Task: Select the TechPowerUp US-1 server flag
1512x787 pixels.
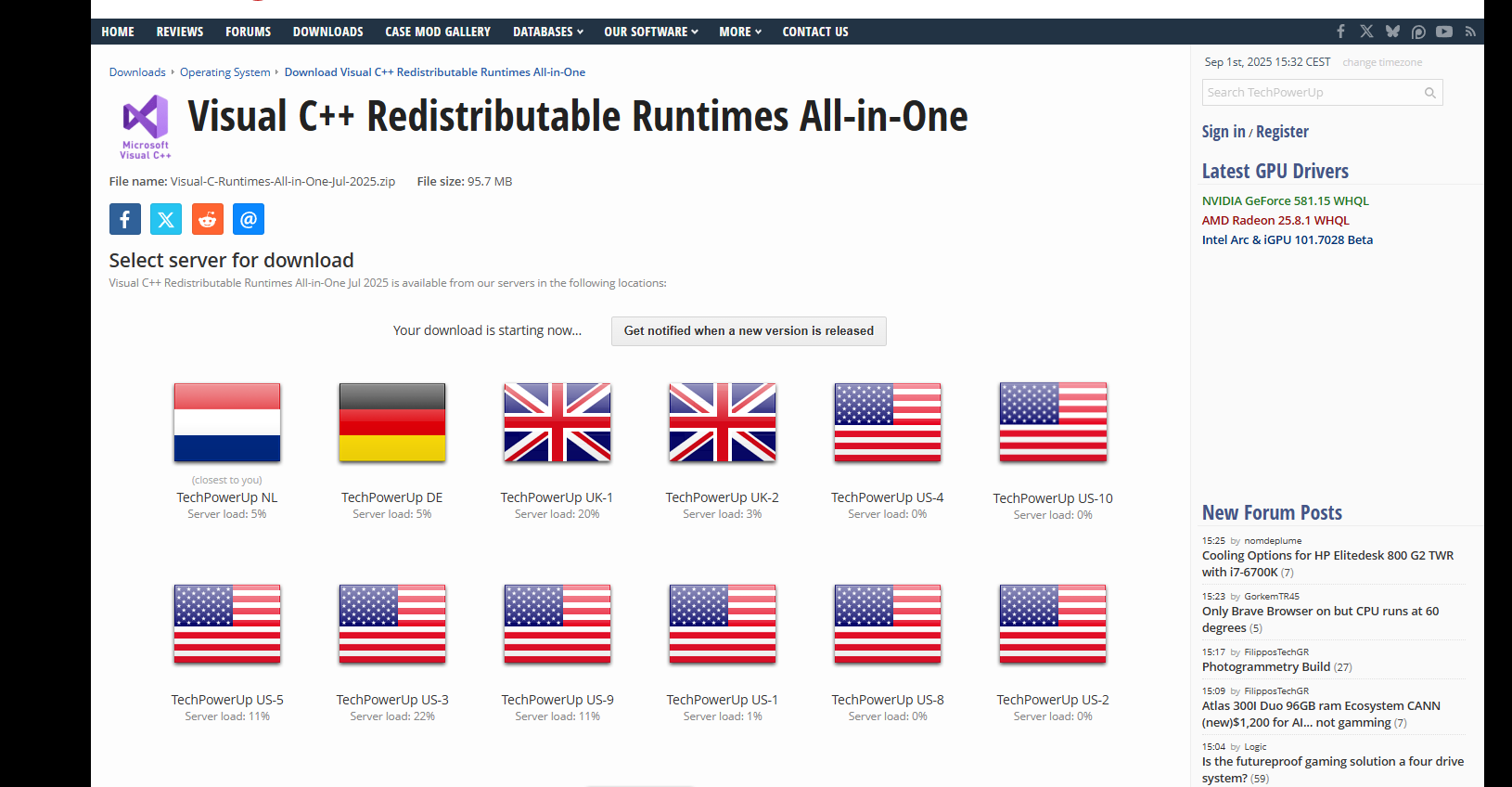Action: (x=723, y=624)
